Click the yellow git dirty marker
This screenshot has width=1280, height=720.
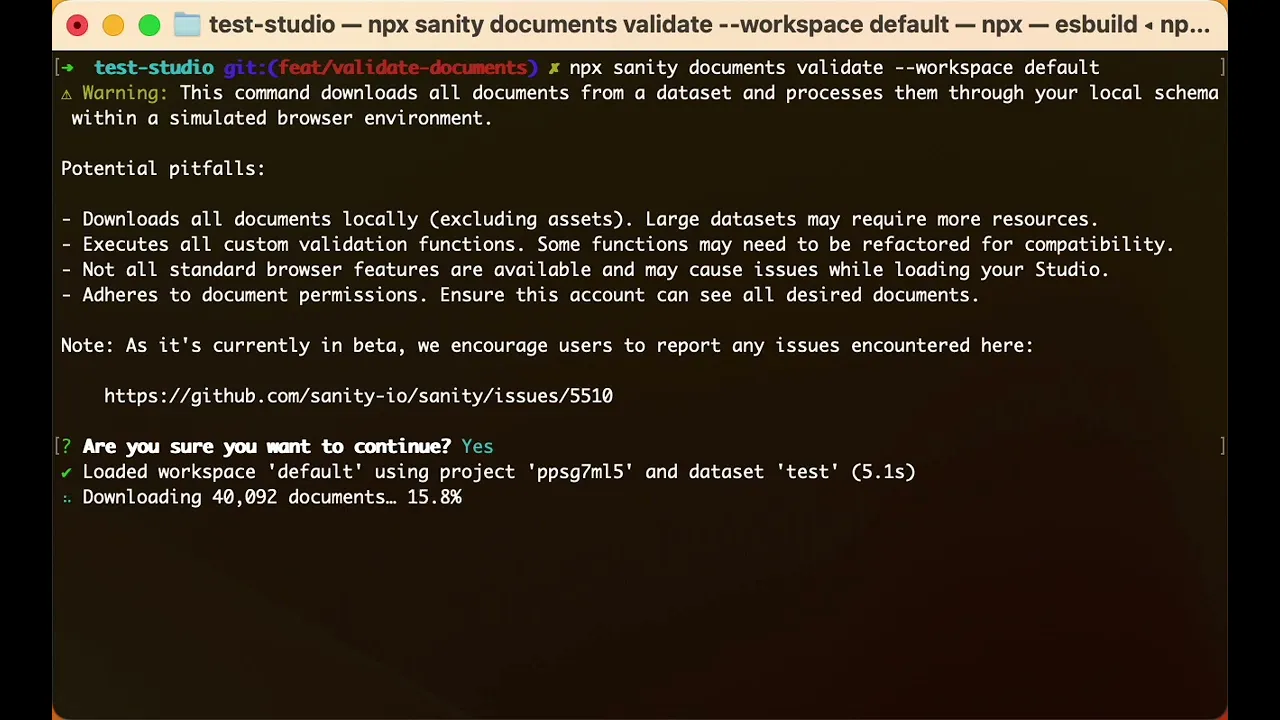[x=553, y=68]
